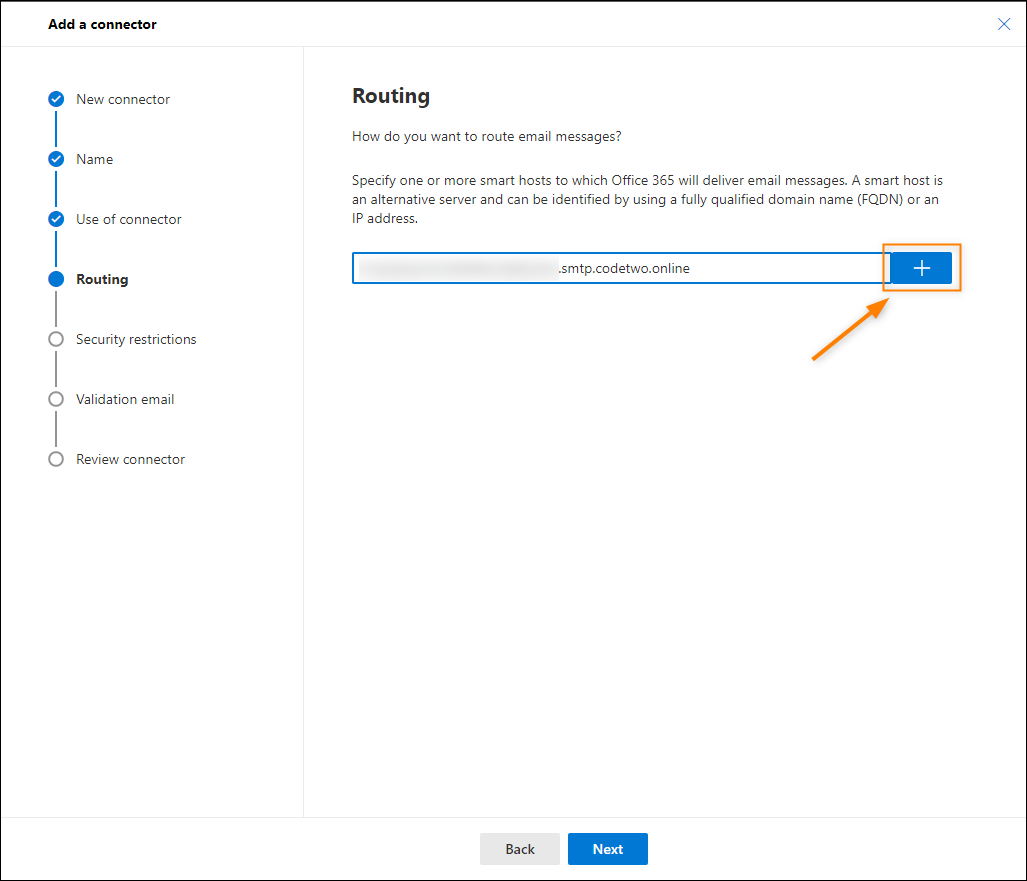The height and width of the screenshot is (881, 1027).
Task: Go to the Use of connector step
Action: (x=128, y=219)
